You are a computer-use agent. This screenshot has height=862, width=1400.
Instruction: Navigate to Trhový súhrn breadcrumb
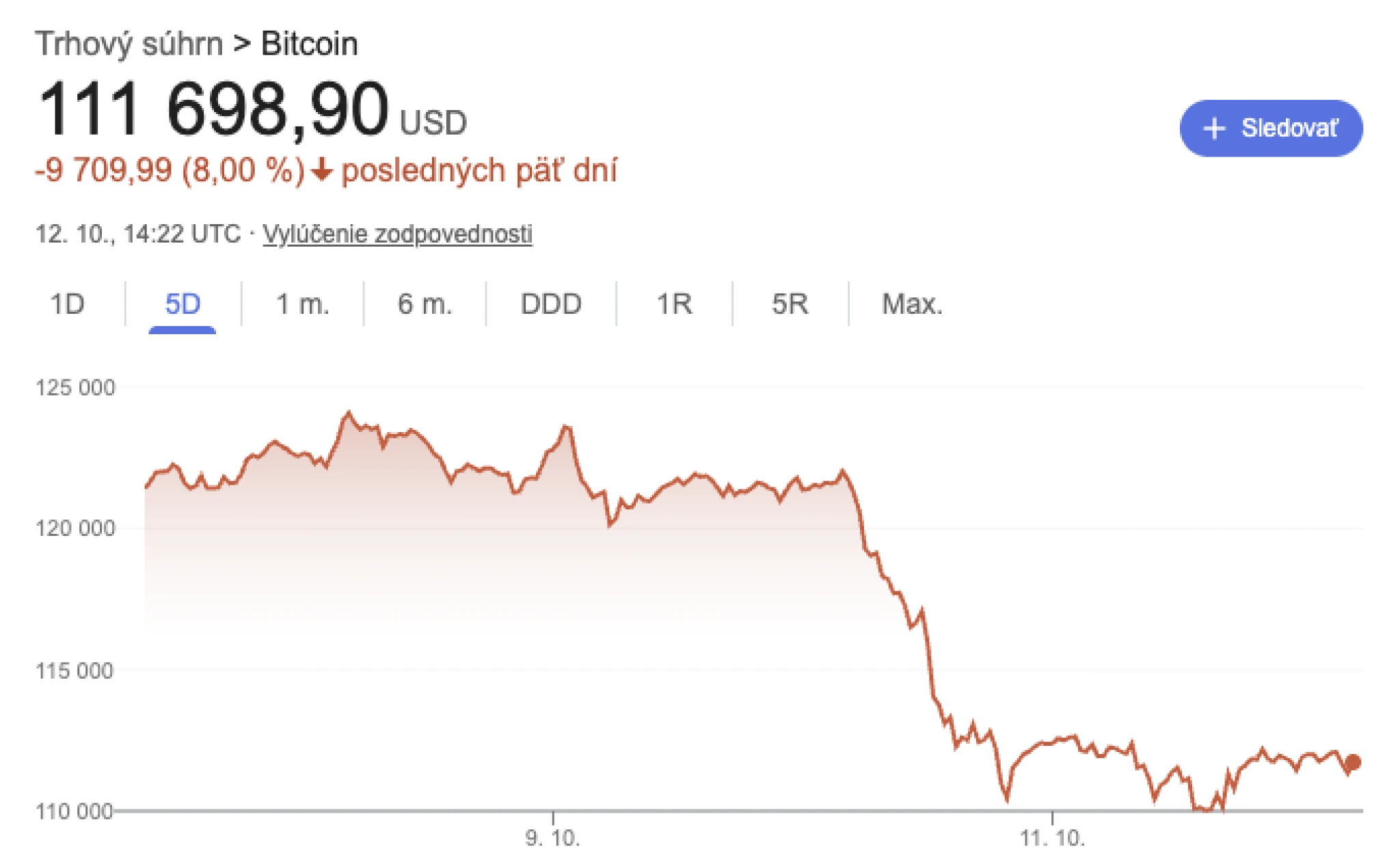coord(129,44)
